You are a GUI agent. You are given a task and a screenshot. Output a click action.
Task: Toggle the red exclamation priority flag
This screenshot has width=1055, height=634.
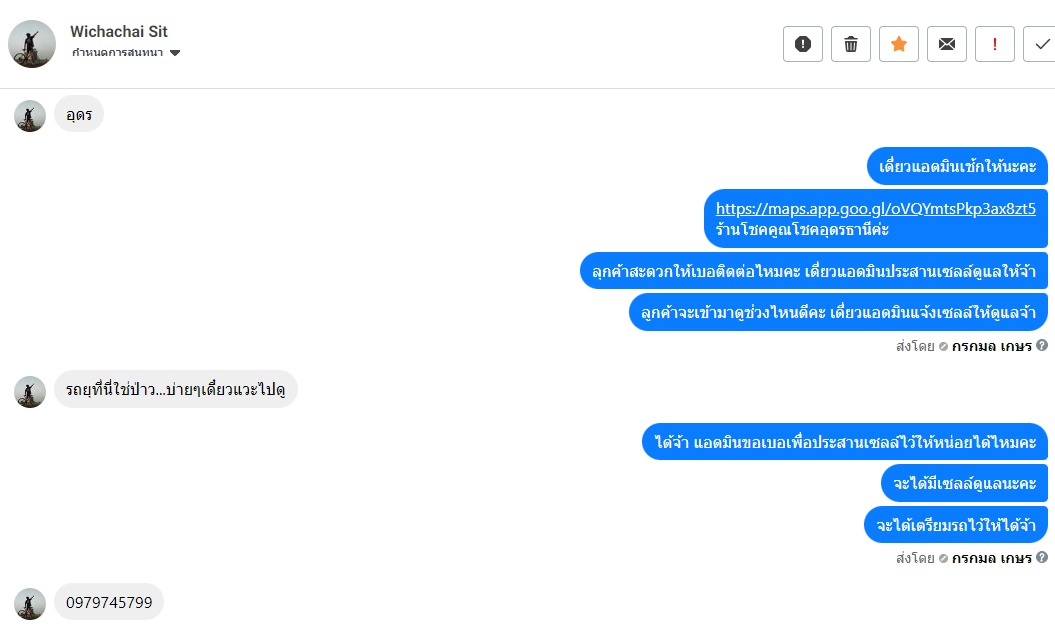pos(994,44)
